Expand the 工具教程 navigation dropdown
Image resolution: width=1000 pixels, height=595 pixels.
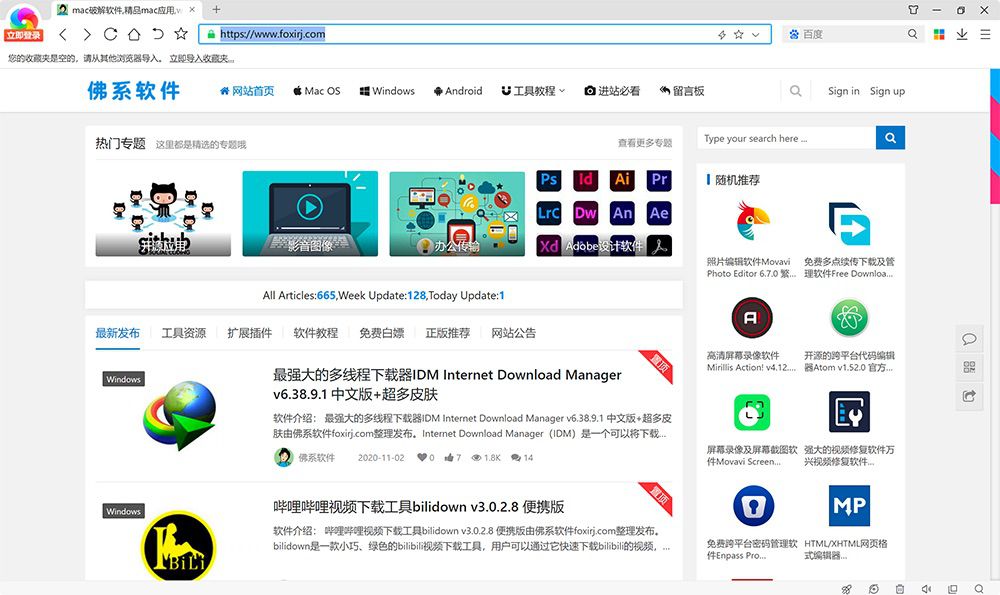pos(533,91)
